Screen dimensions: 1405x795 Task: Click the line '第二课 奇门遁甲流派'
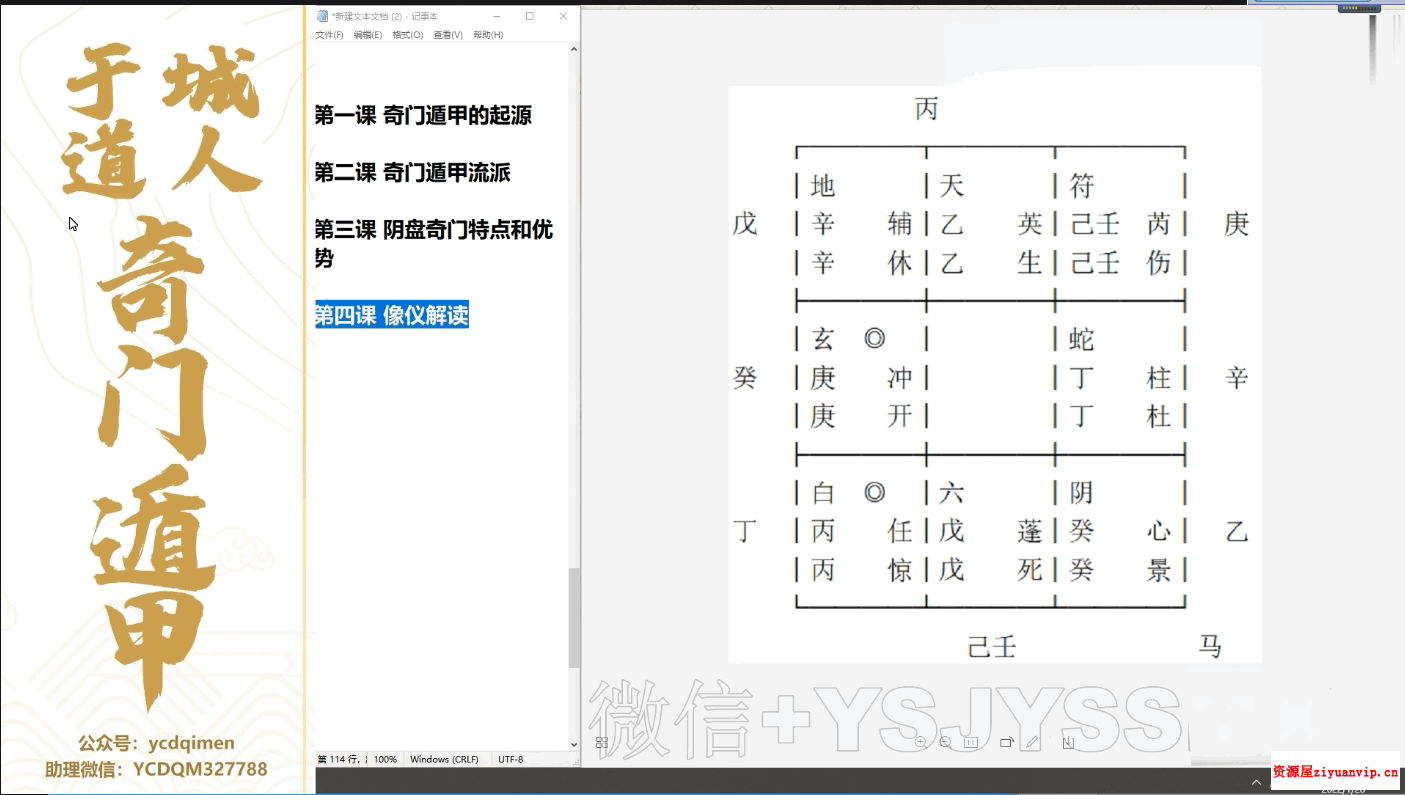pos(412,173)
